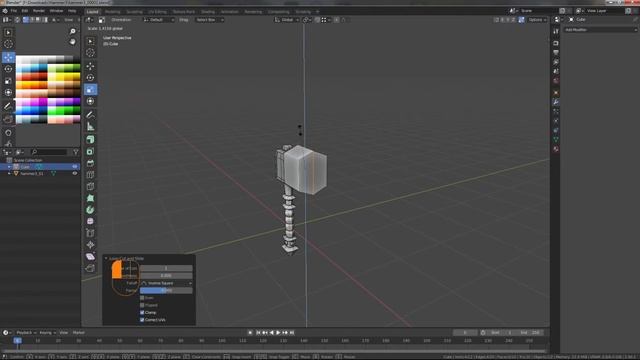The height and width of the screenshot is (360, 640).
Task: Open the Edit menu
Action: coord(25,11)
